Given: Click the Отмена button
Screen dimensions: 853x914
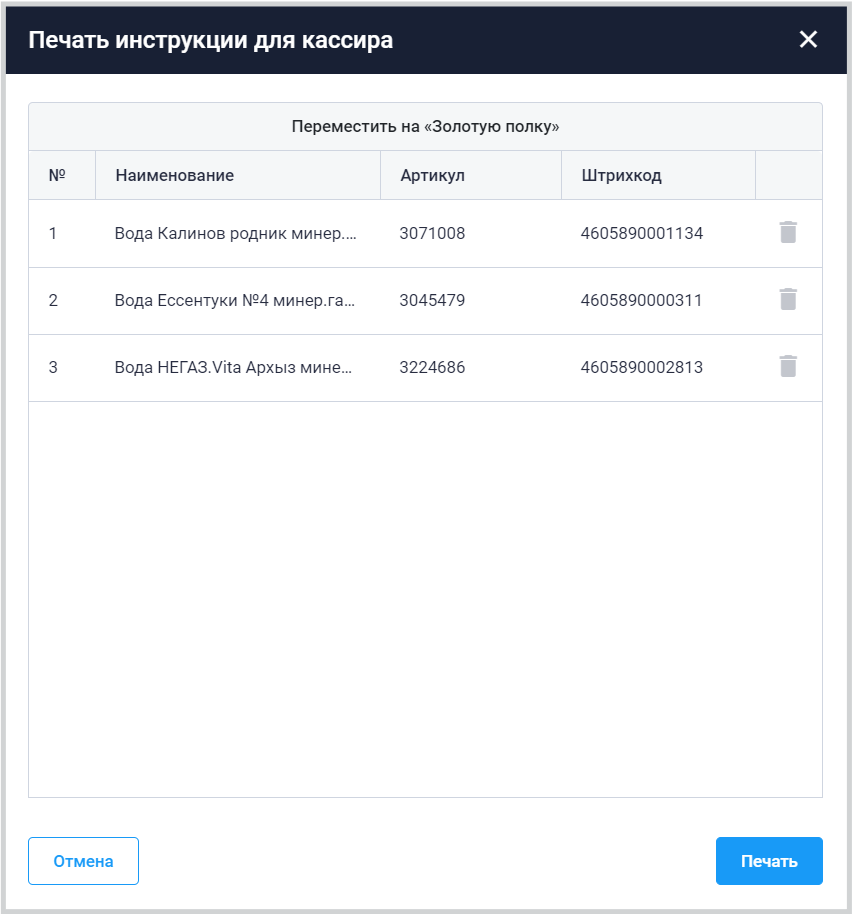Looking at the screenshot, I should pyautogui.click(x=83, y=861).
